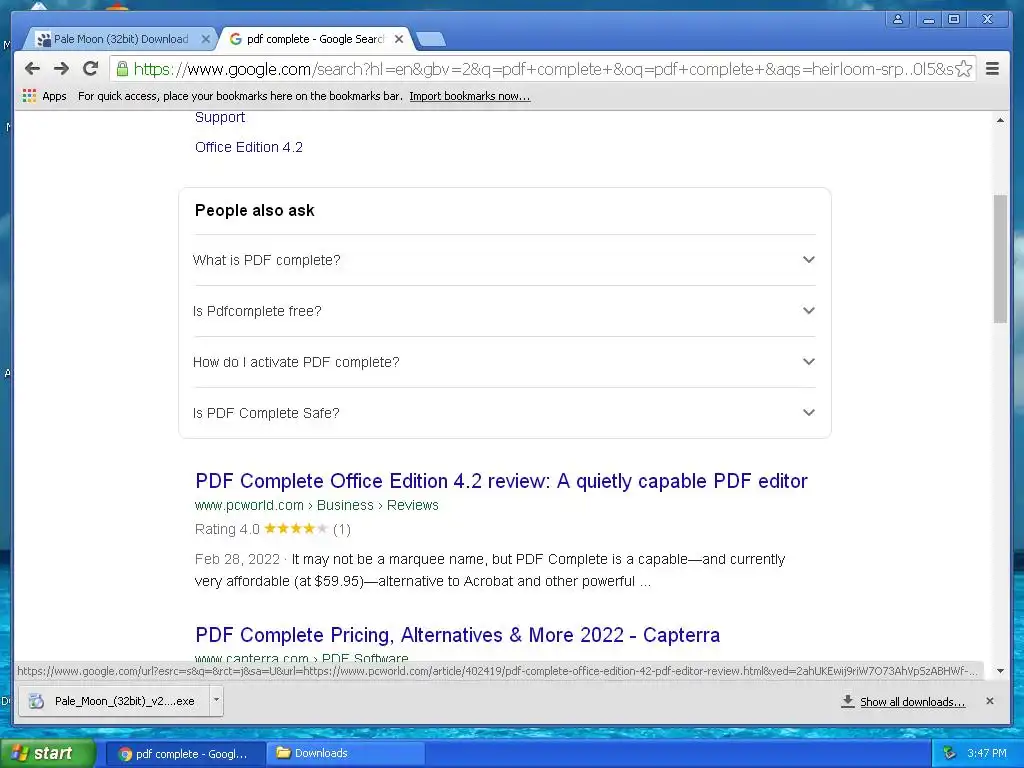Switch to Chrome pdf complete taskbar button
Image resolution: width=1024 pixels, height=768 pixels.
tap(185, 754)
